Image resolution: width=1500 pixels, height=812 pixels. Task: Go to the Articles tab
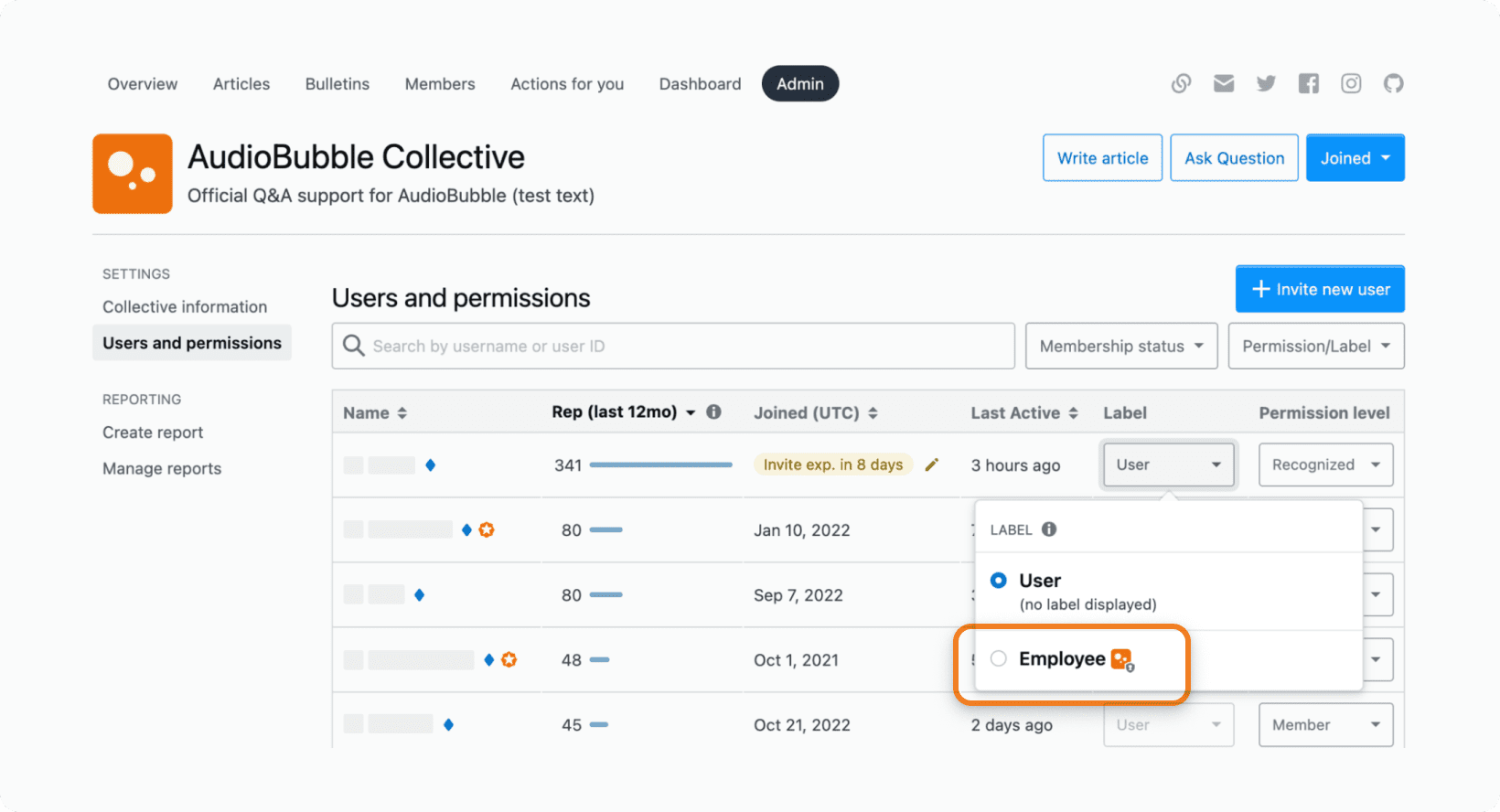[x=241, y=84]
